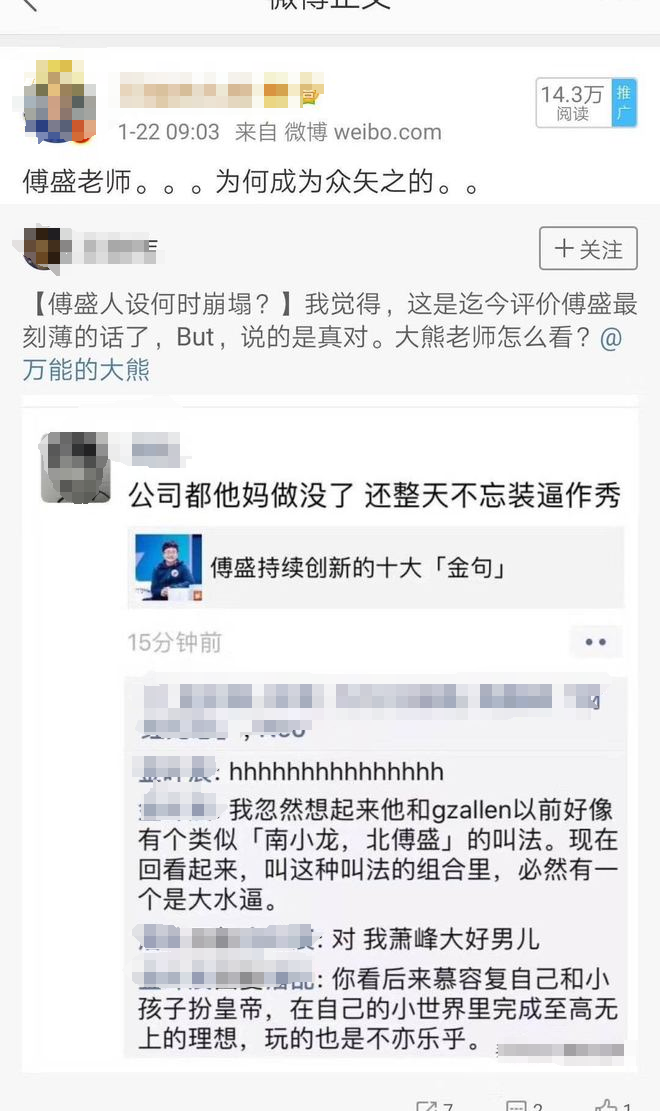
Task: View the 14.3万 阅读 read count
Action: 574,103
